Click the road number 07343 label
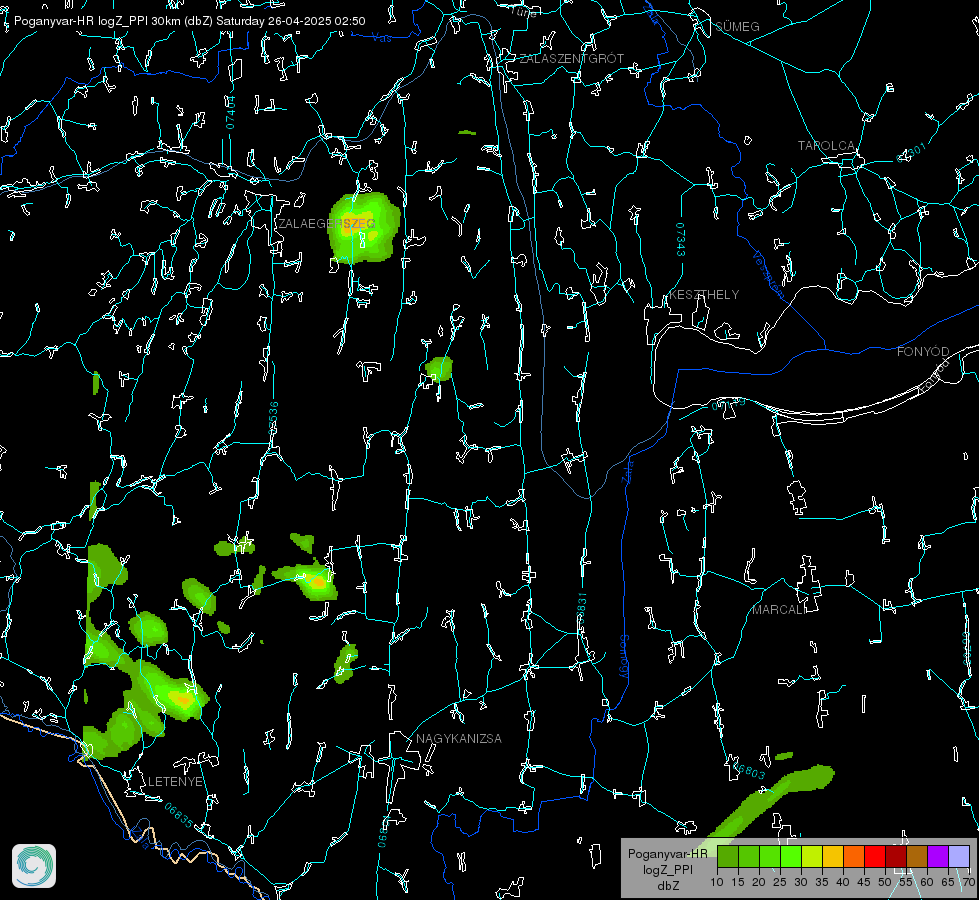 (x=681, y=239)
